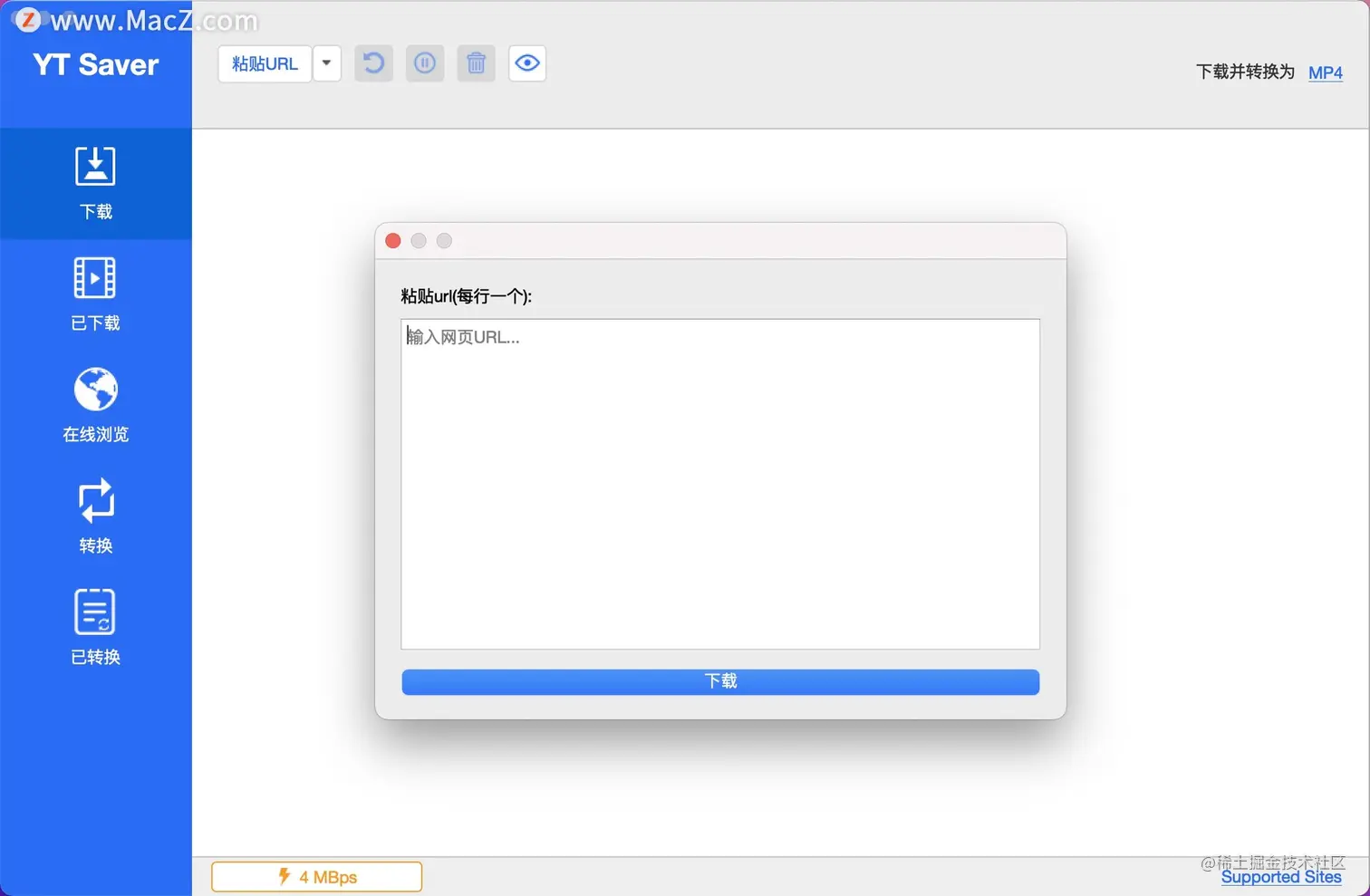
Task: Open the 下载 (Download) sidebar section
Action: [x=95, y=184]
